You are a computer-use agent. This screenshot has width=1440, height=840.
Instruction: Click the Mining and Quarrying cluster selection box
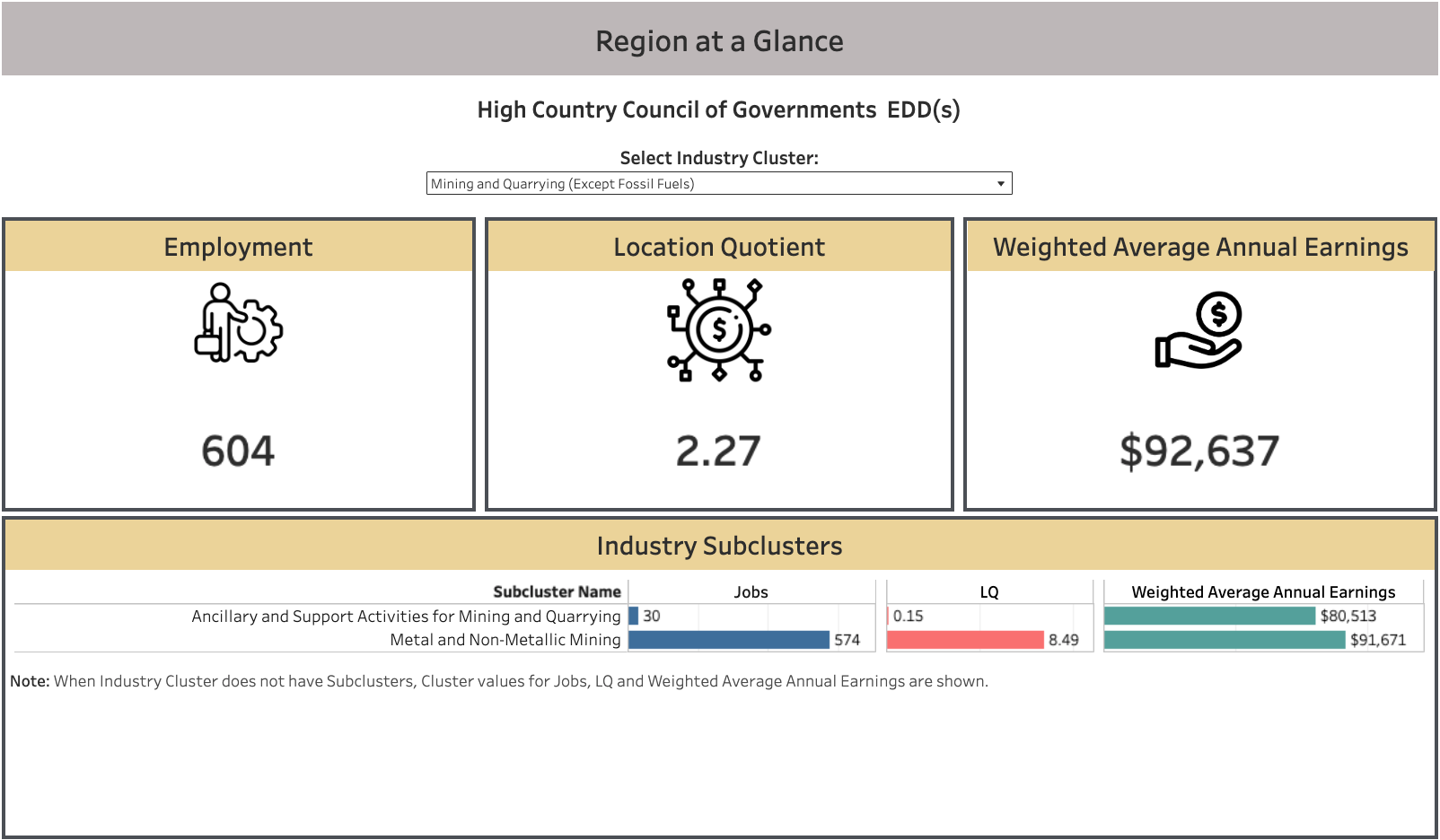click(x=719, y=184)
